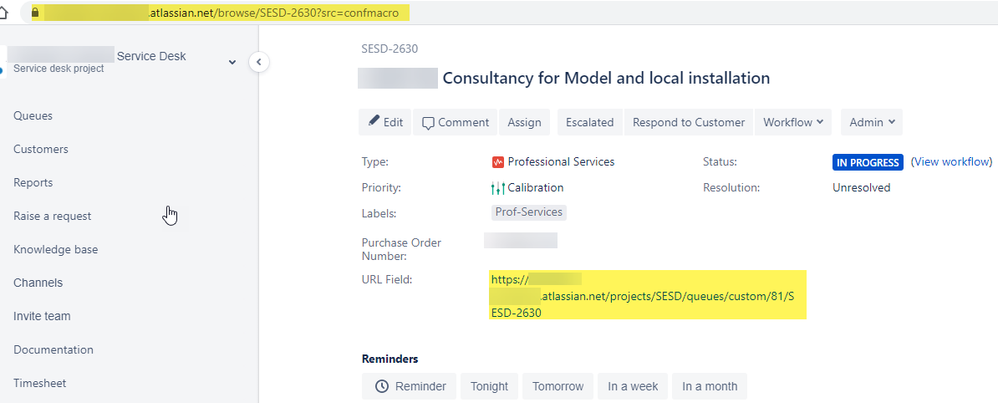Open Documentation in the sidebar
This screenshot has height=403, width=998.
[x=53, y=350]
